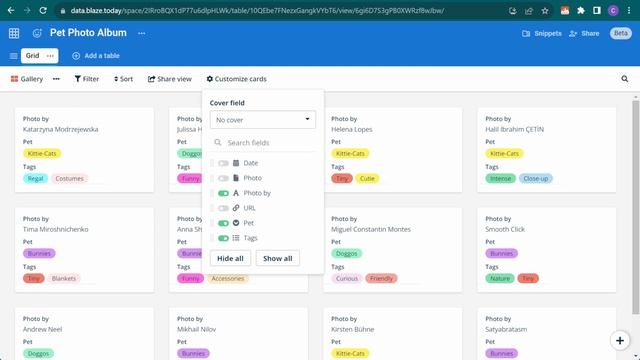Viewport: 640px width, 360px height.
Task: Click the Accessories tag
Action: 228,278
